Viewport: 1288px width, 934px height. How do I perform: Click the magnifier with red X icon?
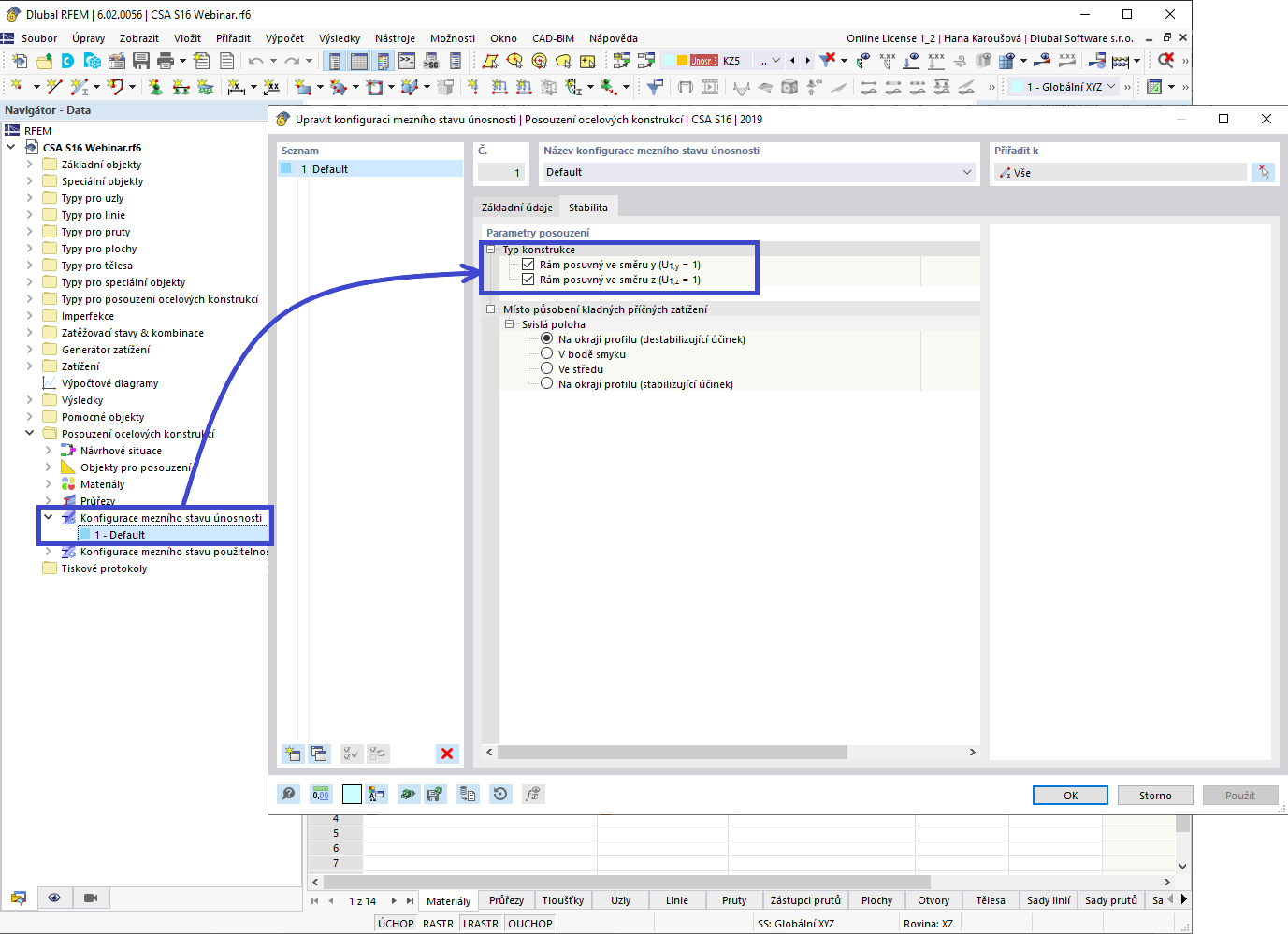pyautogui.click(x=1165, y=61)
